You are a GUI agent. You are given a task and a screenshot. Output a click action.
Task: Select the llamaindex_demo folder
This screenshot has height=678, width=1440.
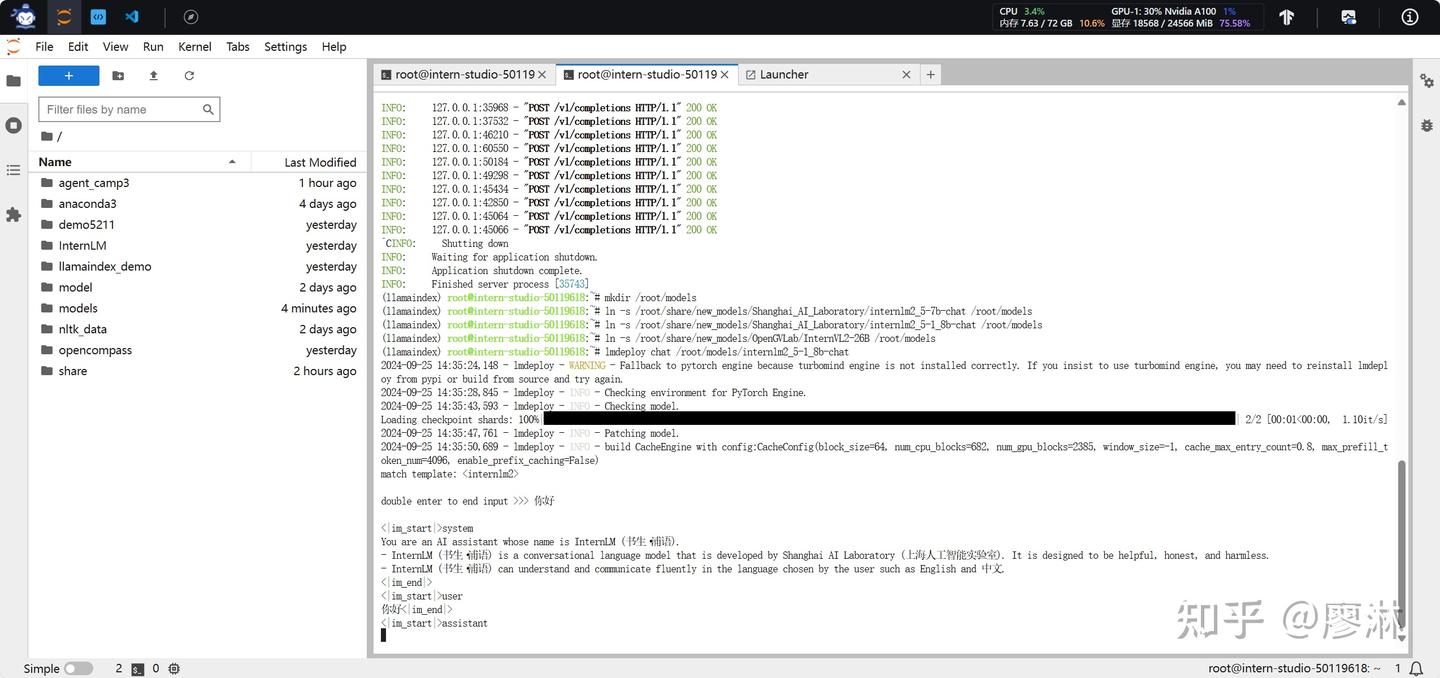tap(198, 267)
